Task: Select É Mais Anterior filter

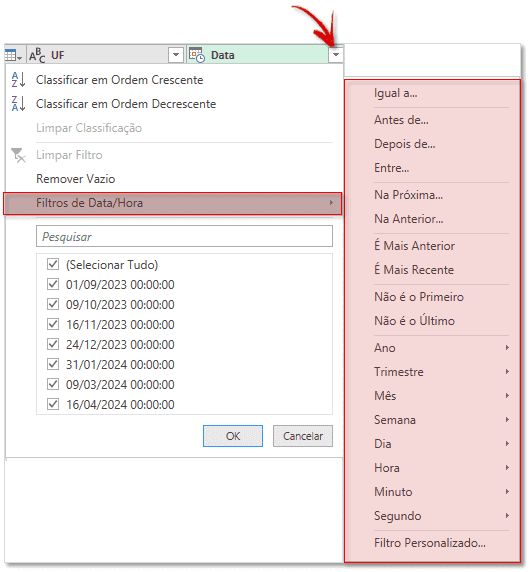Action: [x=414, y=246]
